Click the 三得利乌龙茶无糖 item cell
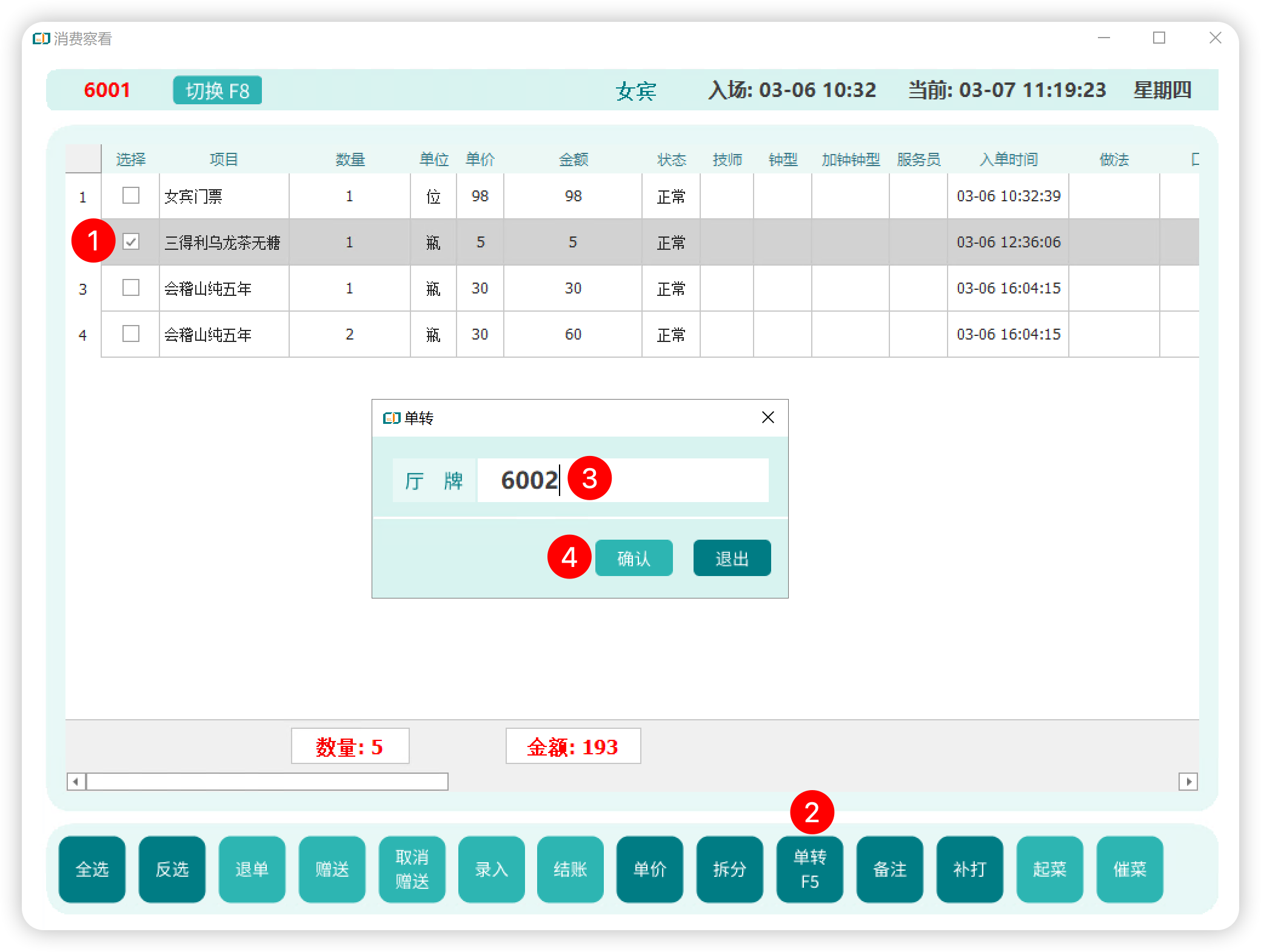The image size is (1261, 952). point(224,242)
